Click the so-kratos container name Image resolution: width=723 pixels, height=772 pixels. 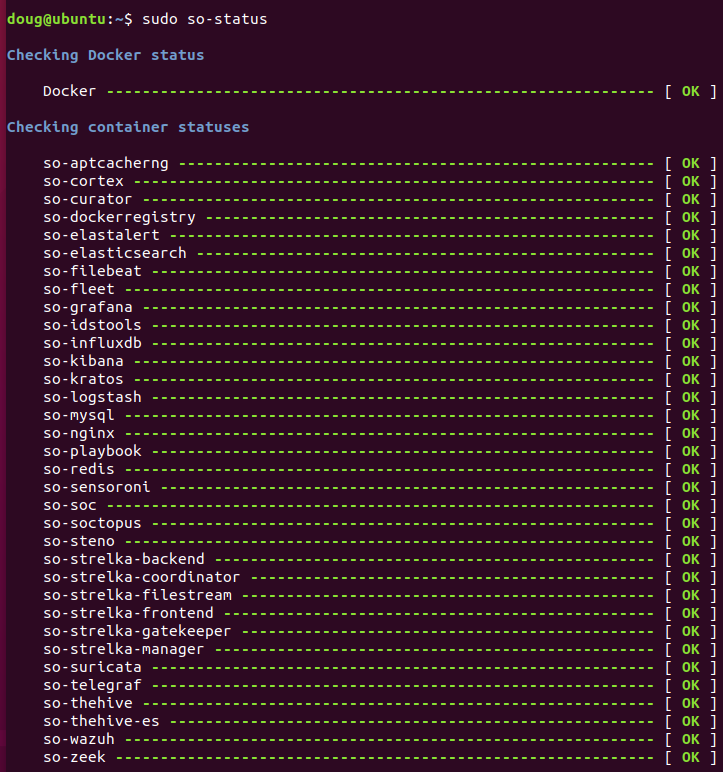(x=83, y=380)
